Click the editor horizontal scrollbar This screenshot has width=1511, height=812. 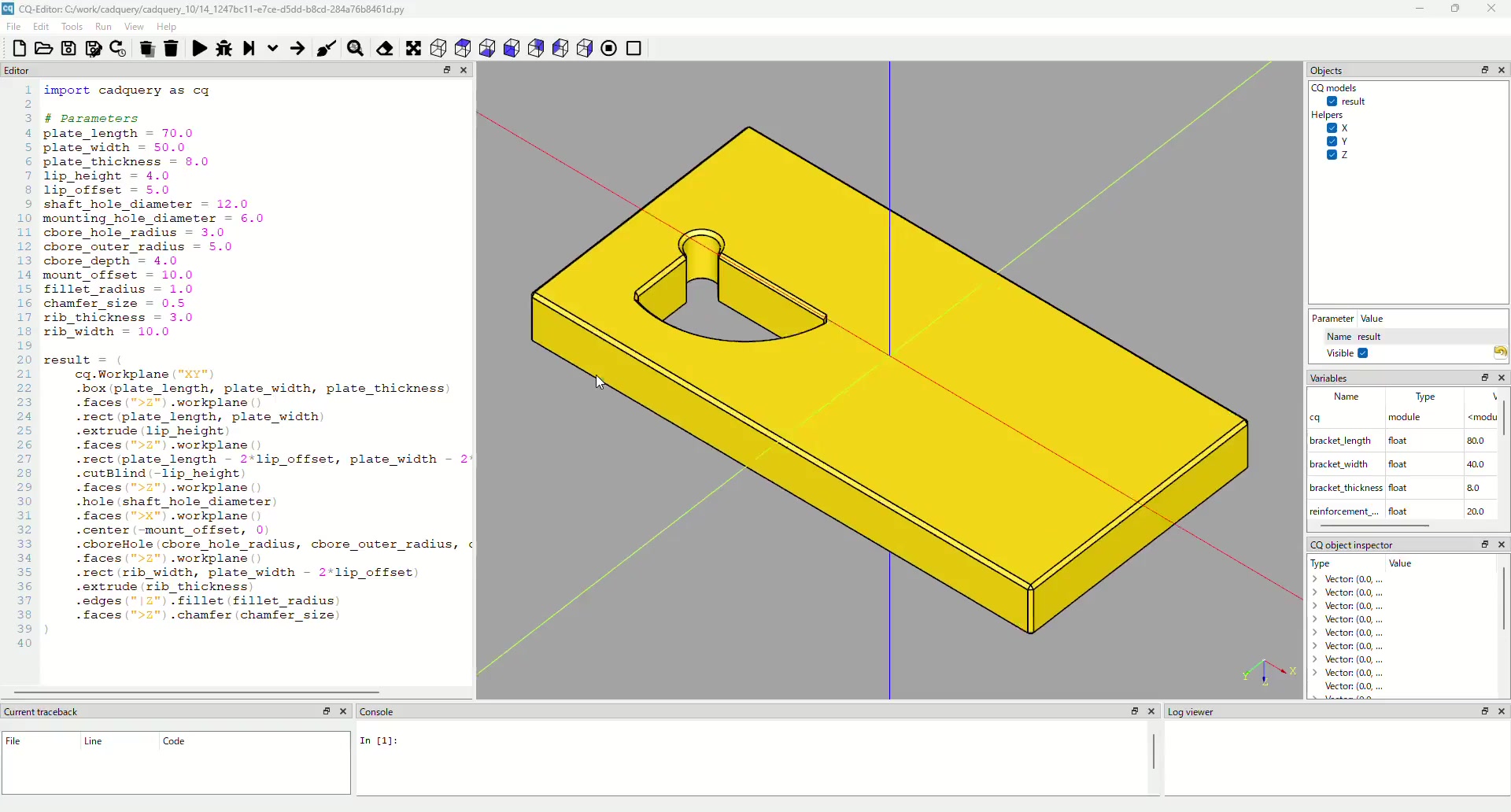[x=197, y=693]
